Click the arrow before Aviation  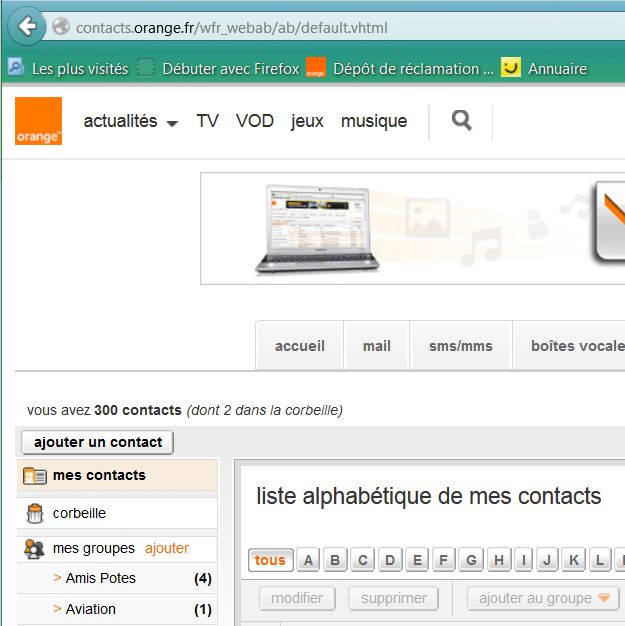(x=57, y=609)
